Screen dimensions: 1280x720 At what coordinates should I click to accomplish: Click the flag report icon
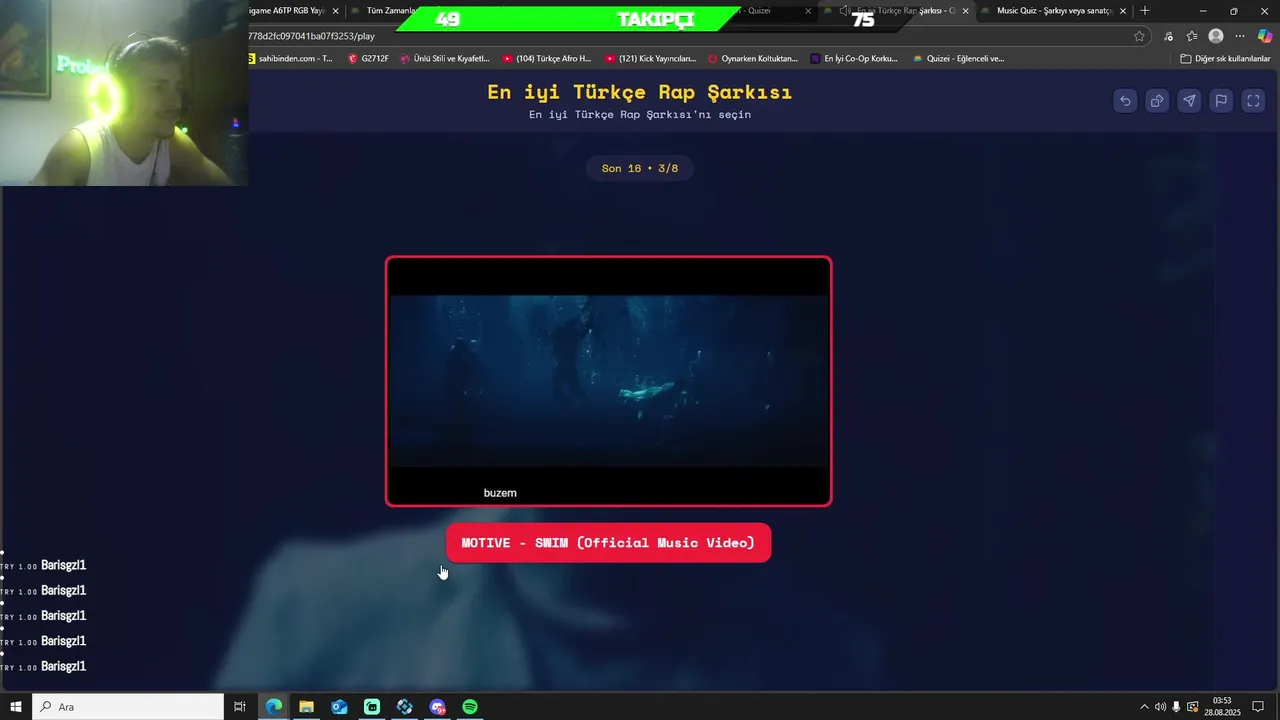1221,101
